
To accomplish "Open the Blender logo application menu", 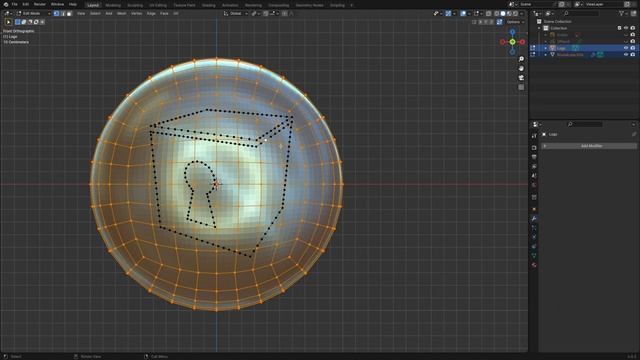I will click(x=6, y=4).
